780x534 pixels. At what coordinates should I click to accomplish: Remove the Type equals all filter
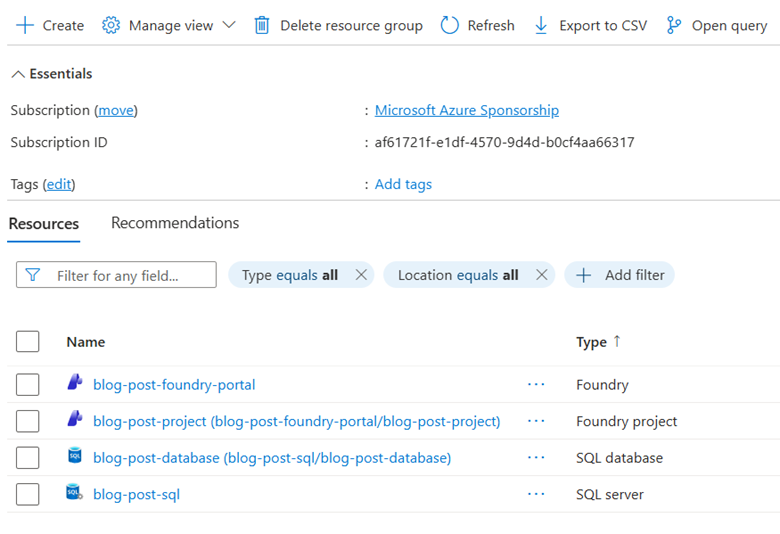(361, 275)
